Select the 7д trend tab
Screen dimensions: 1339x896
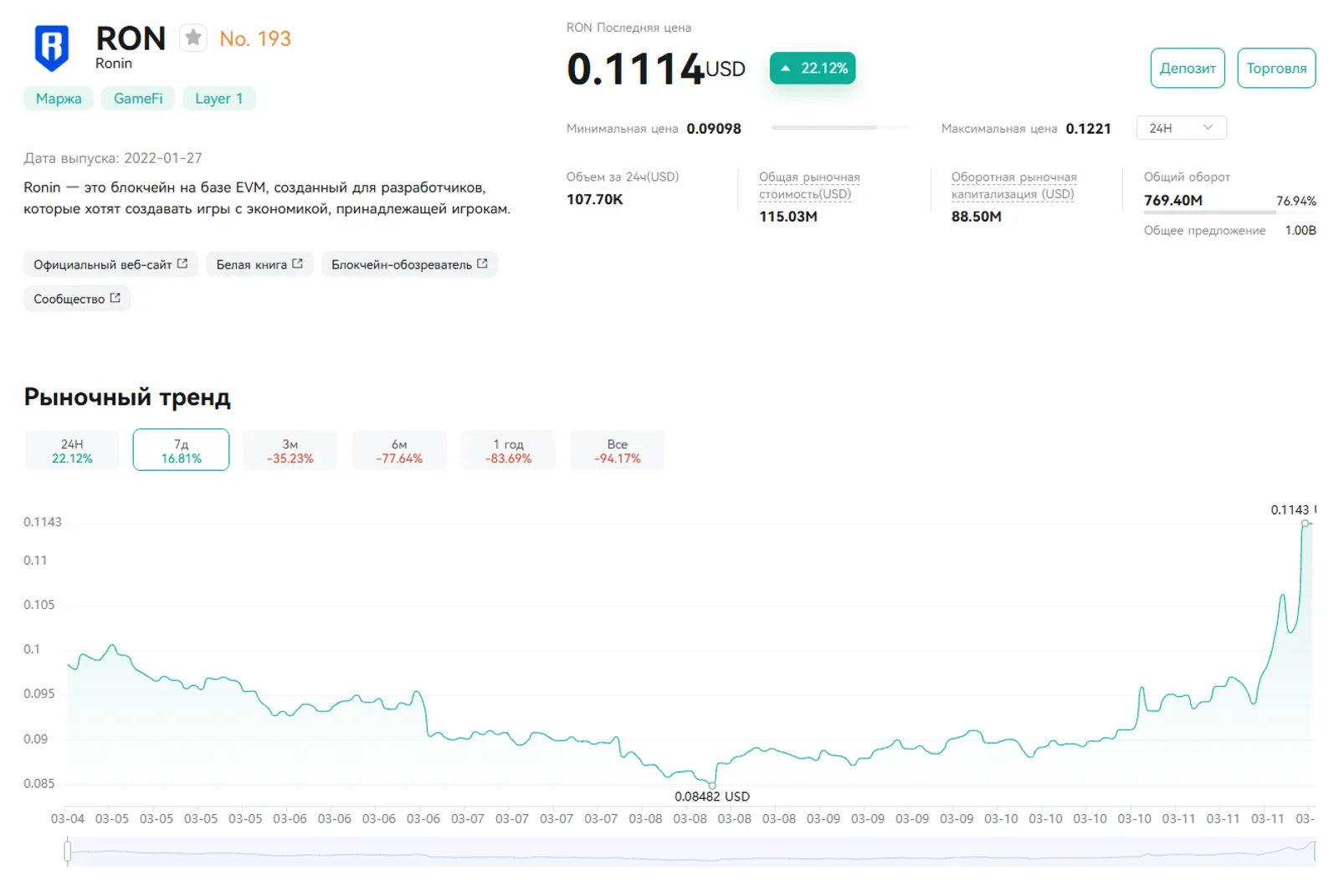[x=181, y=450]
